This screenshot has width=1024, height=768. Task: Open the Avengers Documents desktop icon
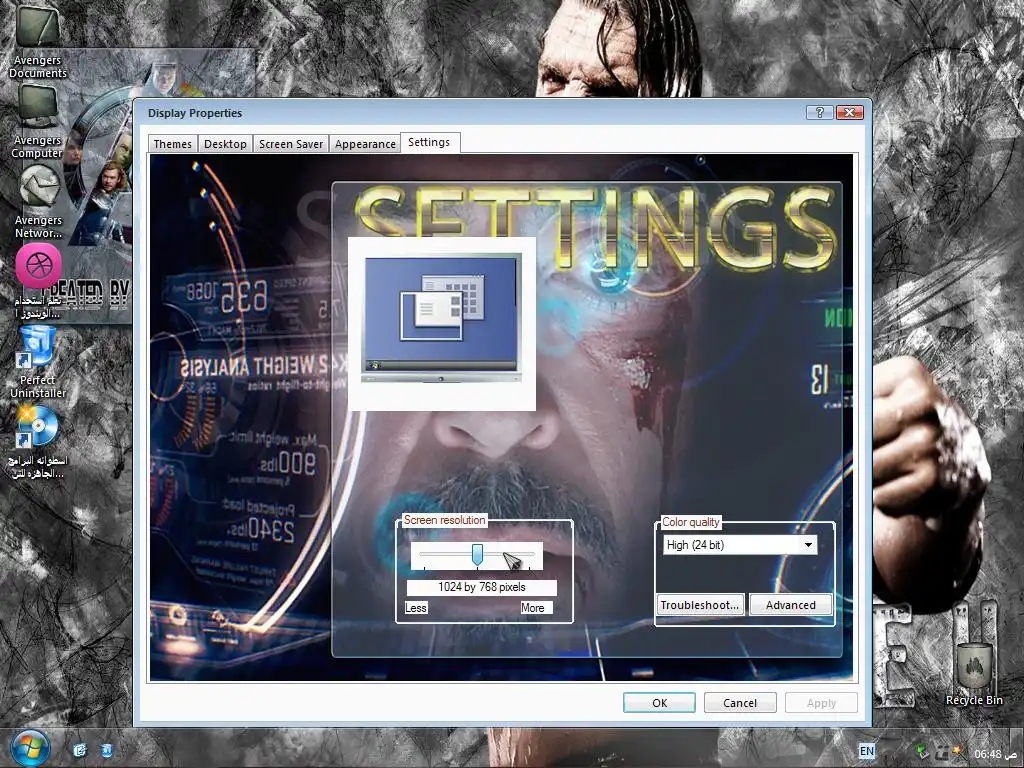coord(38,40)
